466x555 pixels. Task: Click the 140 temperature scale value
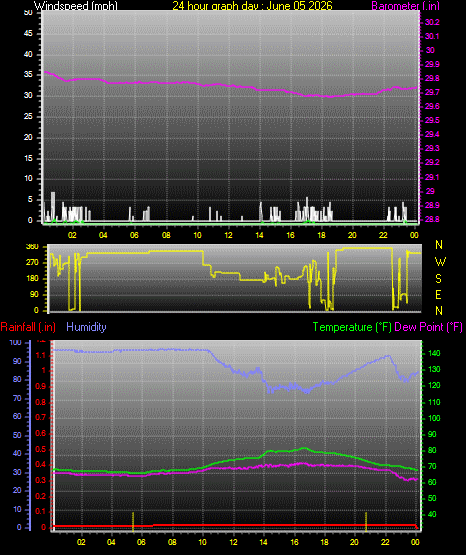[434, 353]
